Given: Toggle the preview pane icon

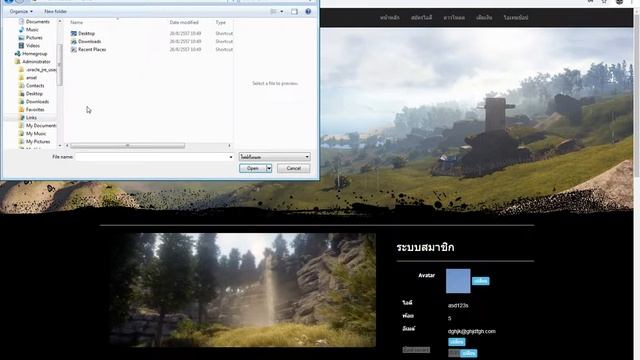Looking at the screenshot, I should coord(294,11).
